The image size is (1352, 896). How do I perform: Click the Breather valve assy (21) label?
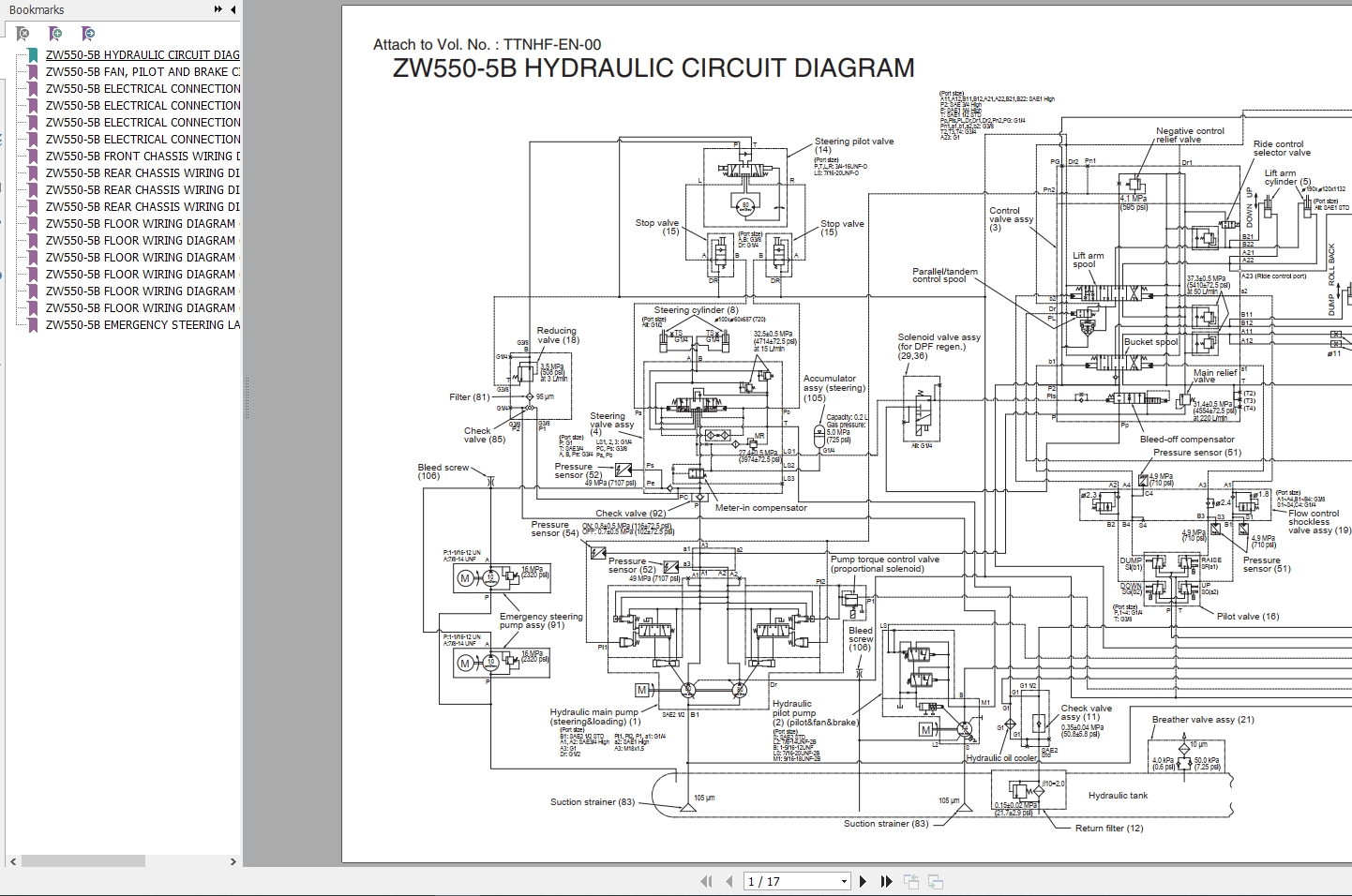(x=1203, y=720)
